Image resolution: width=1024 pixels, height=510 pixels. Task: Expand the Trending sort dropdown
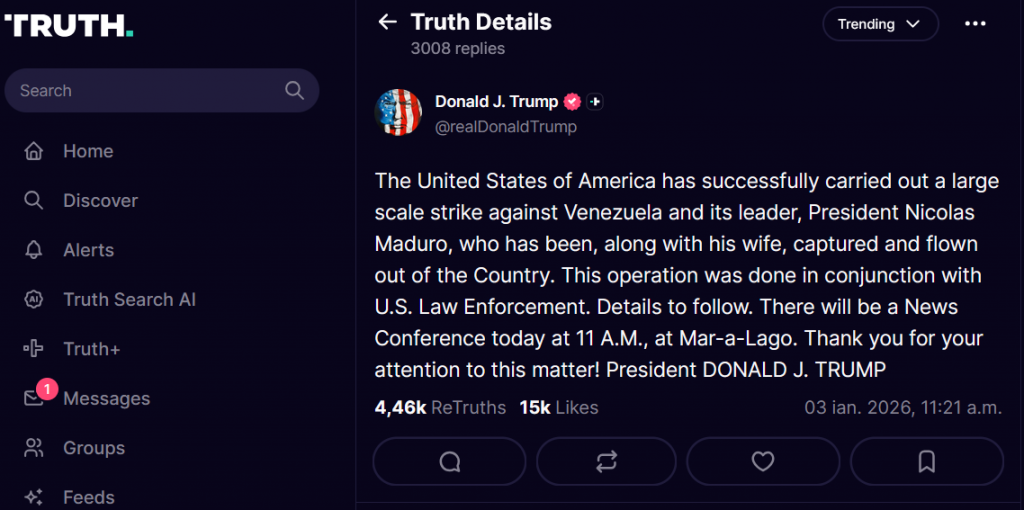pyautogui.click(x=880, y=24)
